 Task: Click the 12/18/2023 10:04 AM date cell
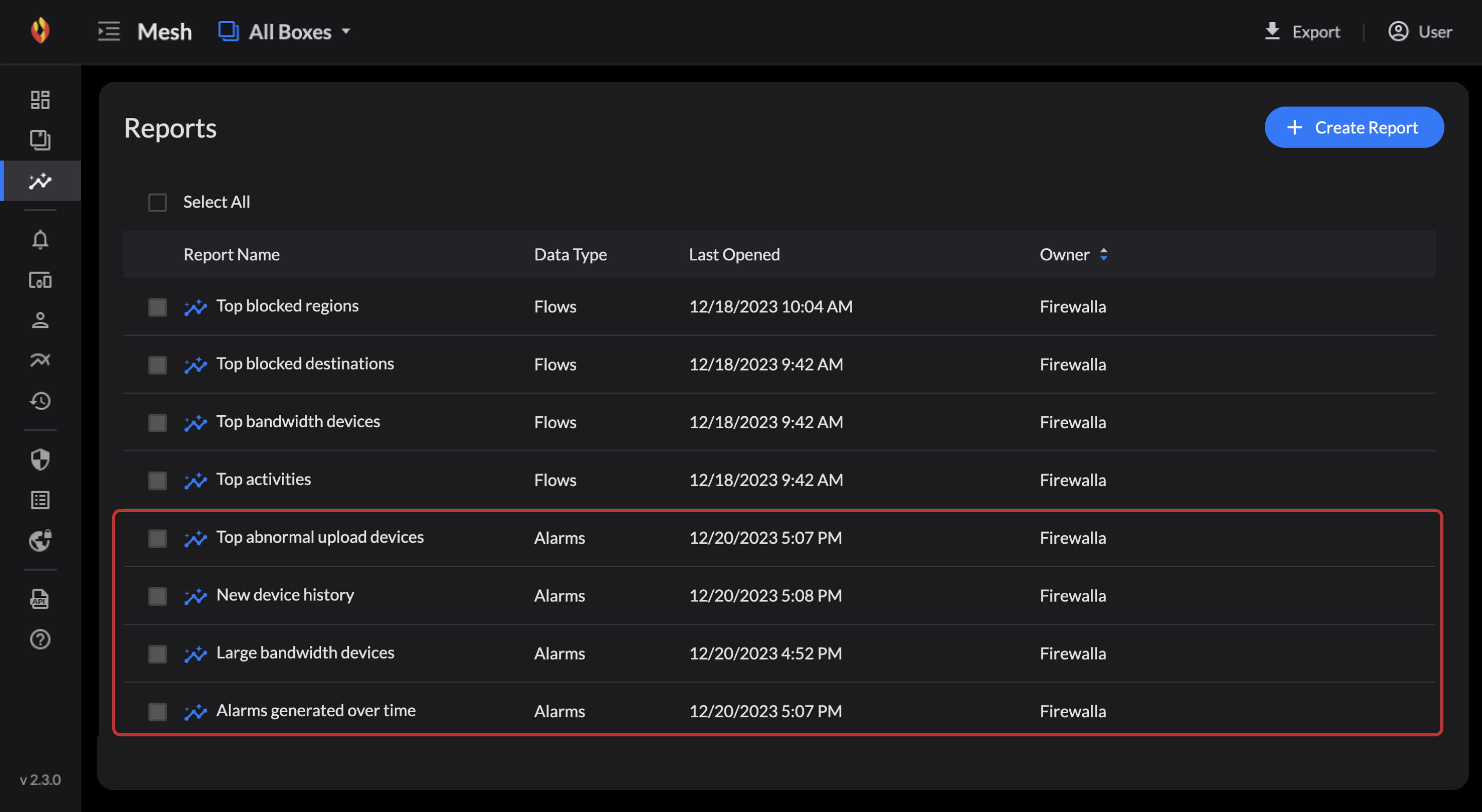[771, 307]
